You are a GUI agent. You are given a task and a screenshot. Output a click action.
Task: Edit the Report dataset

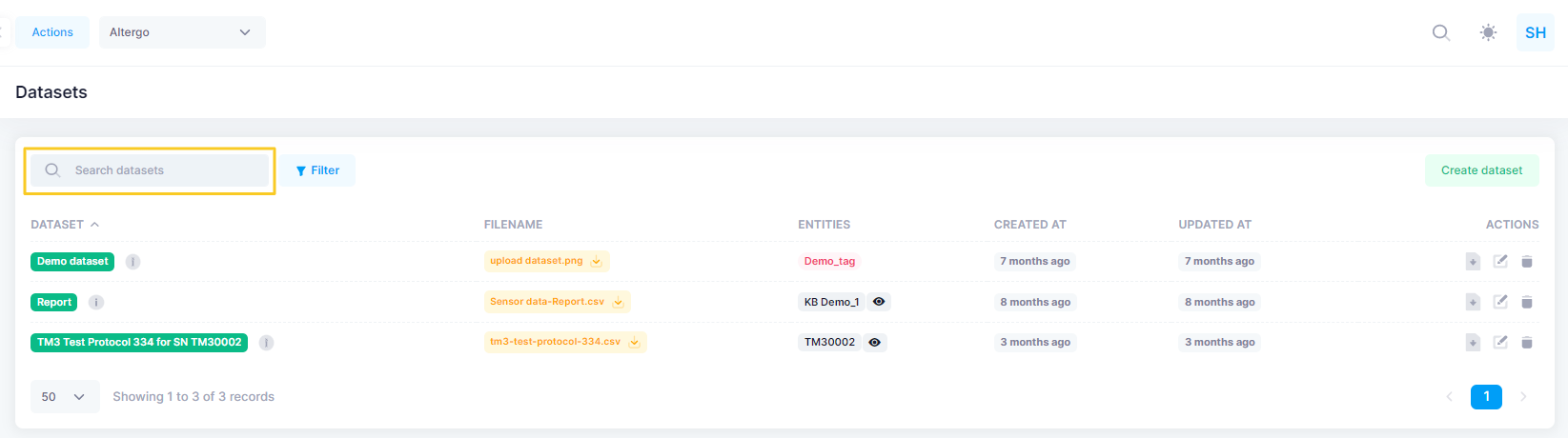(x=1500, y=302)
